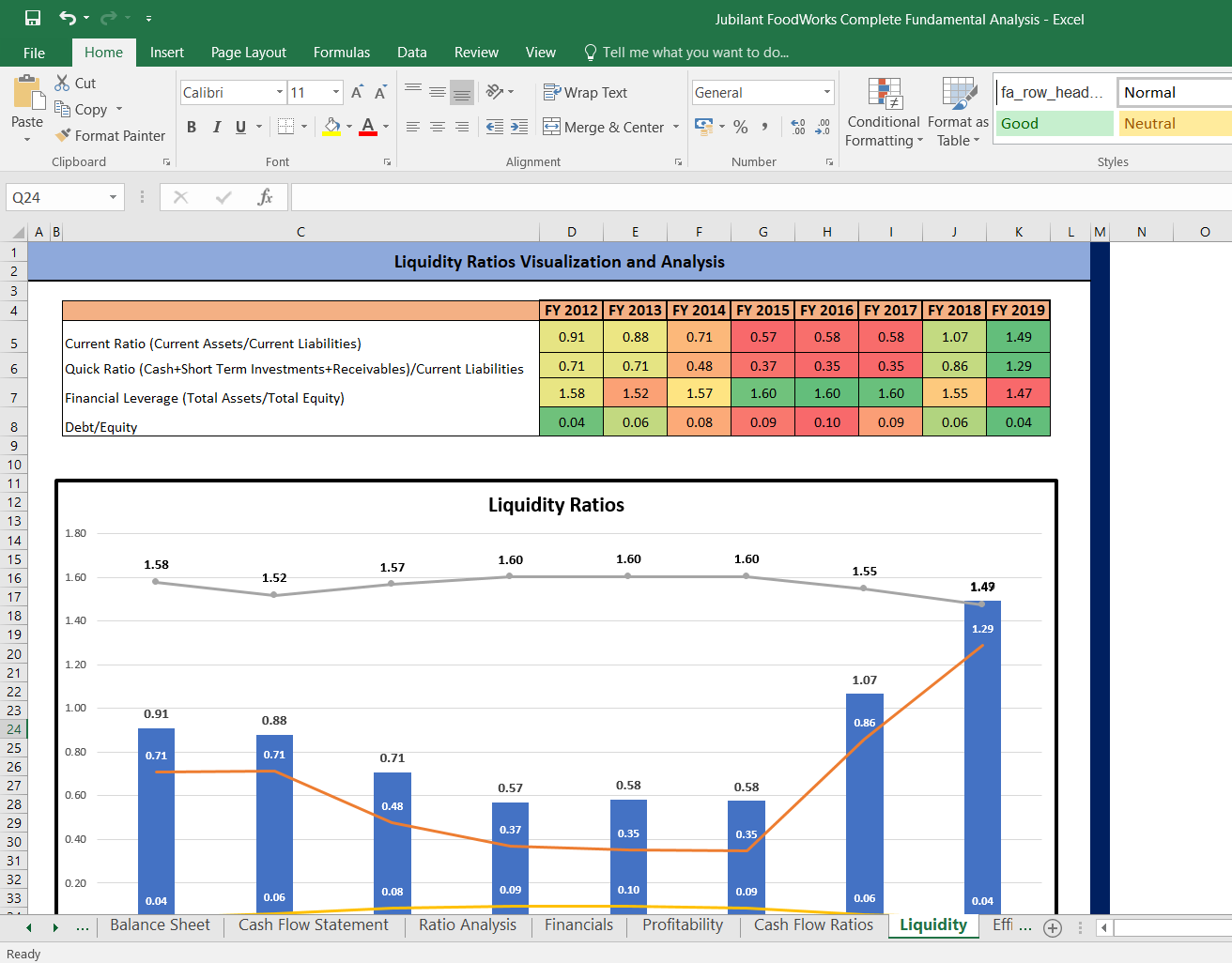Decrease font size with small A icon
The height and width of the screenshot is (963, 1232).
tap(380, 92)
